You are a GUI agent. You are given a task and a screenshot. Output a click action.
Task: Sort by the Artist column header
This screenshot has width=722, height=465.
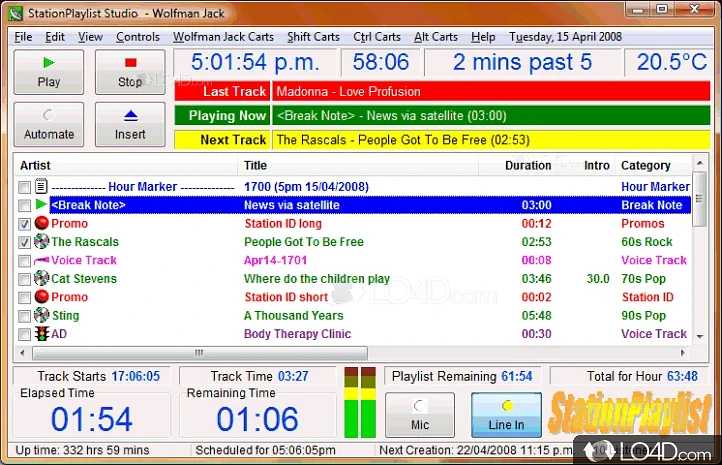pyautogui.click(x=126, y=165)
